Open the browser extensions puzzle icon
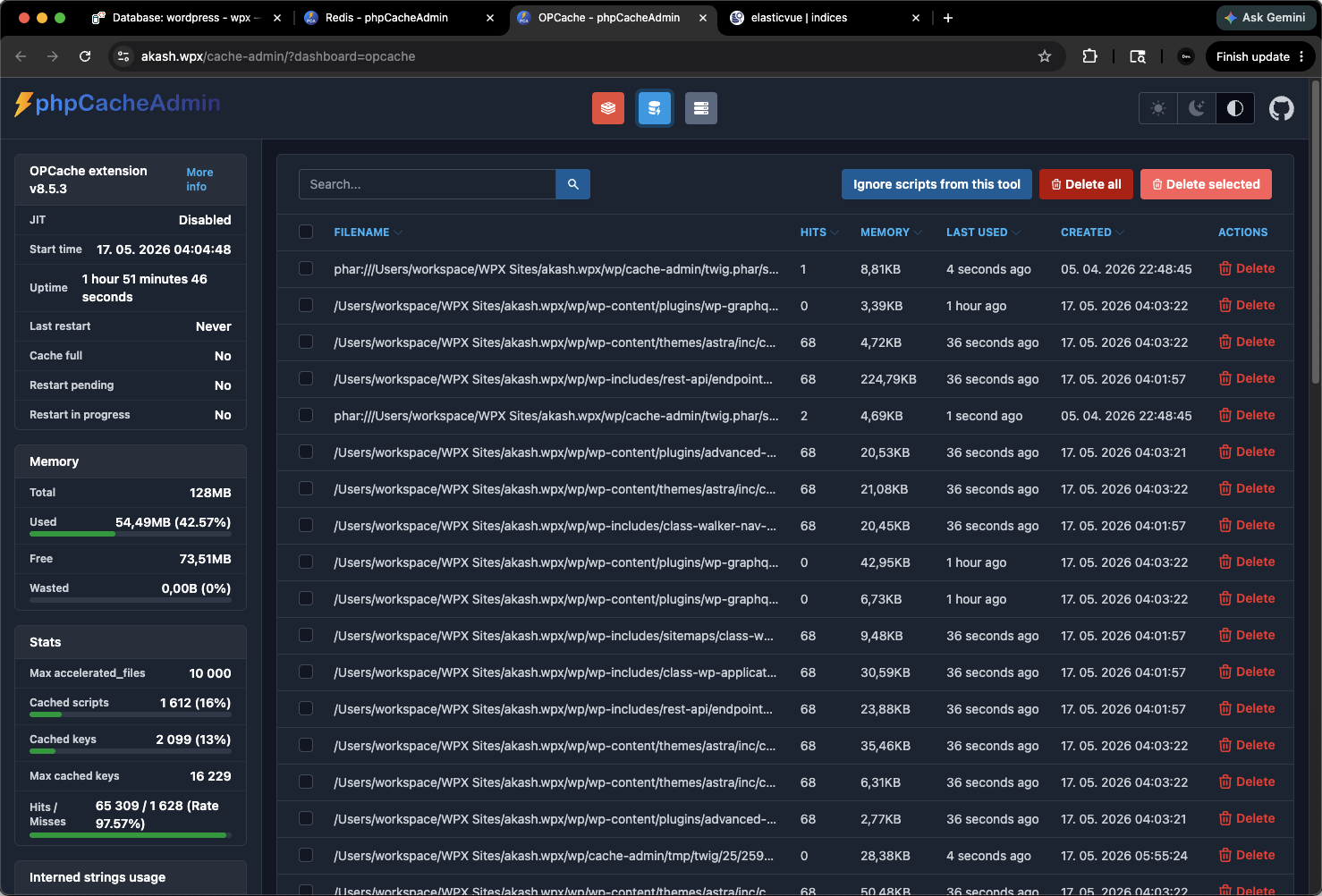 [1089, 56]
